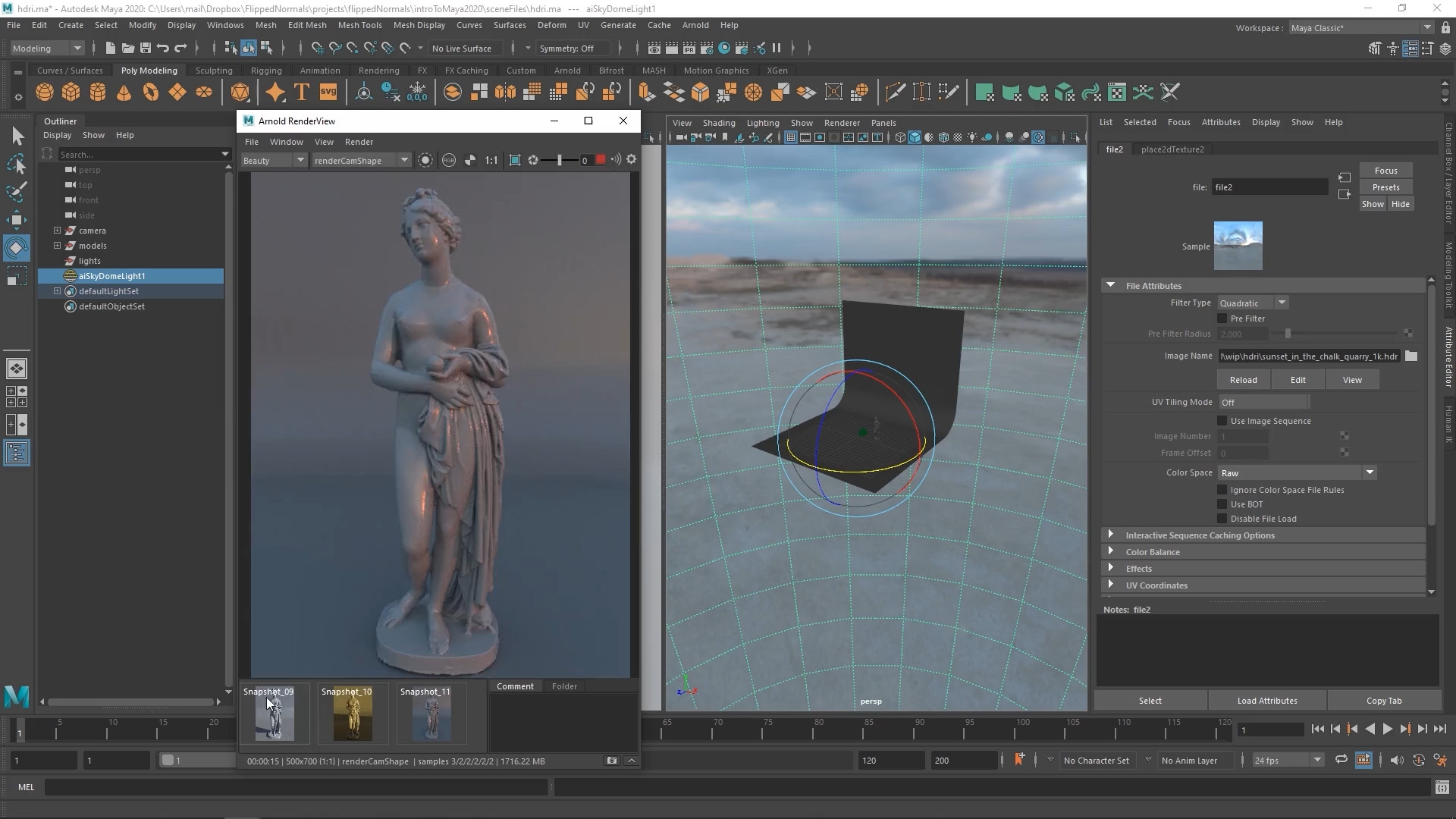Viewport: 1456px width, 819px height.
Task: Click the View image button
Action: pyautogui.click(x=1352, y=380)
